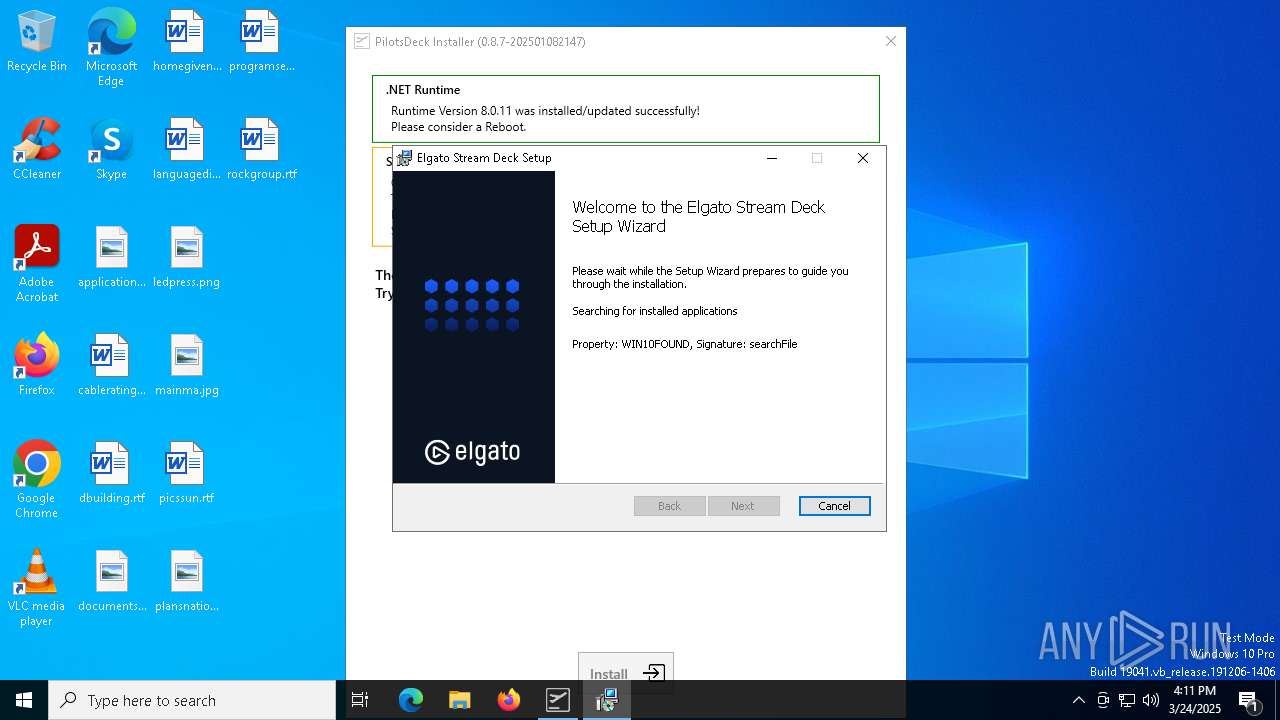Close the PilotsDeck Installer window
Image resolution: width=1280 pixels, height=720 pixels.
point(891,41)
